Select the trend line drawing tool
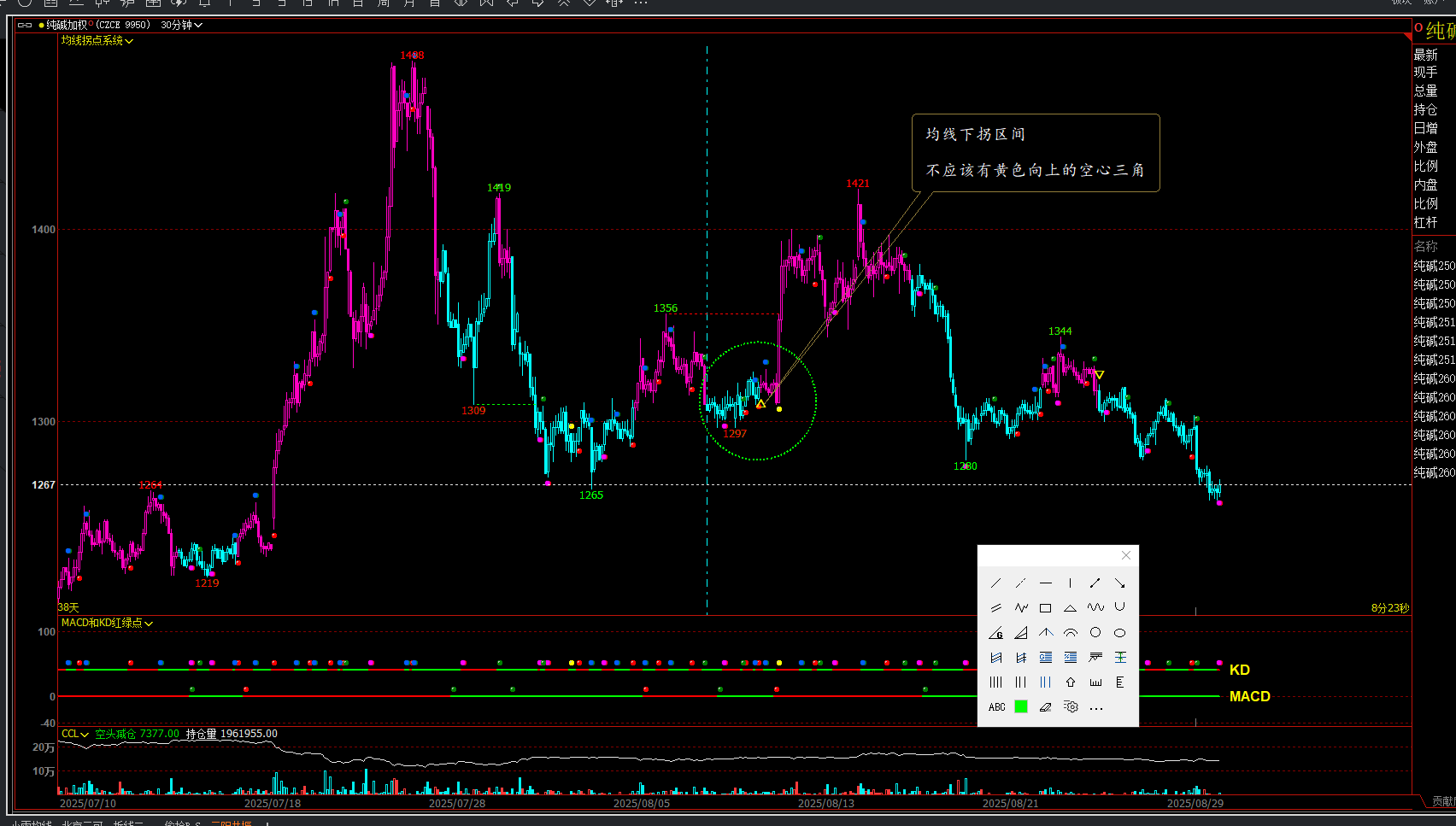Screen dimensions: 1456x826 [x=995, y=583]
